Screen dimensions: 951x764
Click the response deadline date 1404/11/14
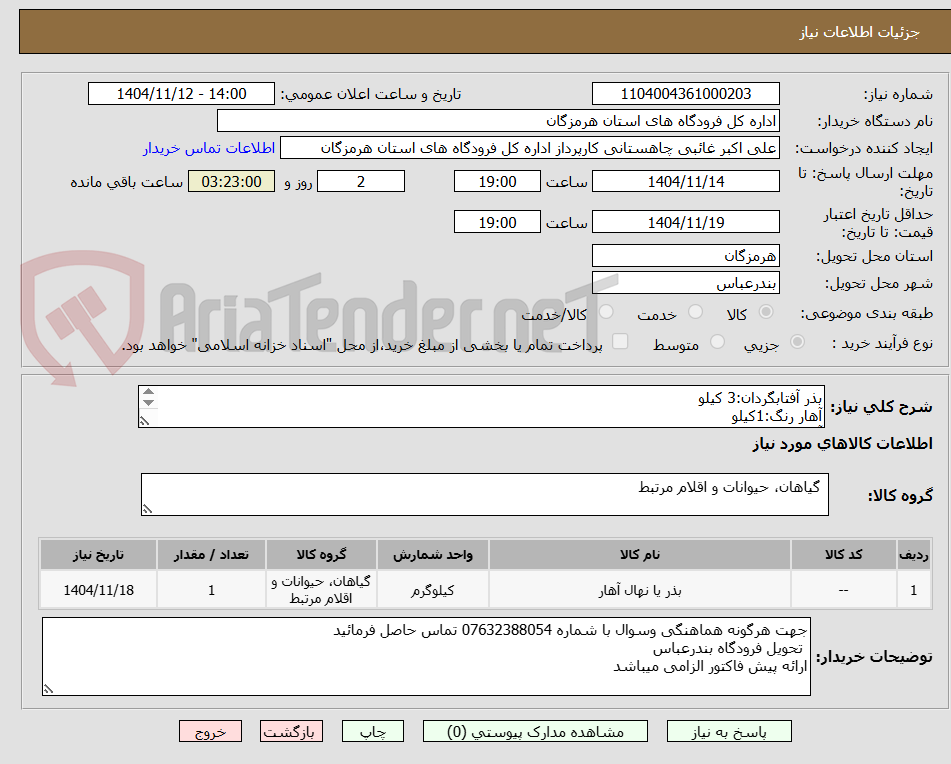pyautogui.click(x=685, y=181)
